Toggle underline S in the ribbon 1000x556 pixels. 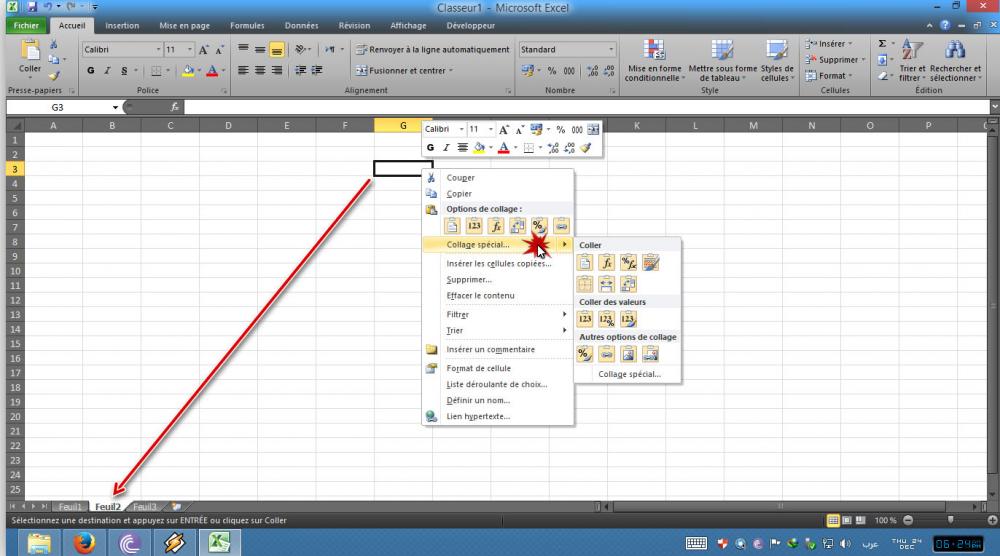coord(124,71)
